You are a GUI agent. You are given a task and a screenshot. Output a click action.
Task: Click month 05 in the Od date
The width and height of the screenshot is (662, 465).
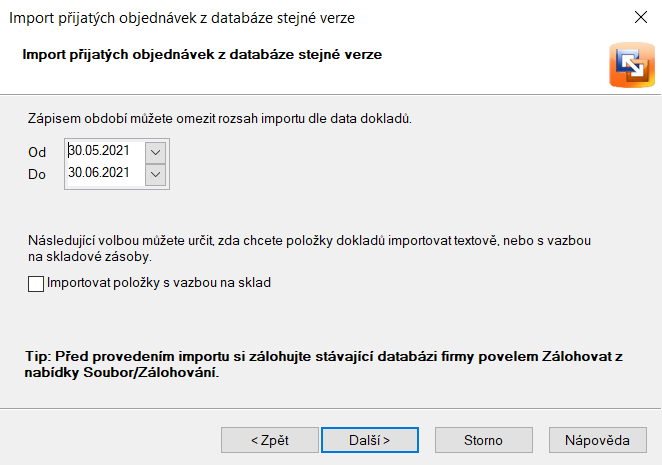(x=91, y=151)
